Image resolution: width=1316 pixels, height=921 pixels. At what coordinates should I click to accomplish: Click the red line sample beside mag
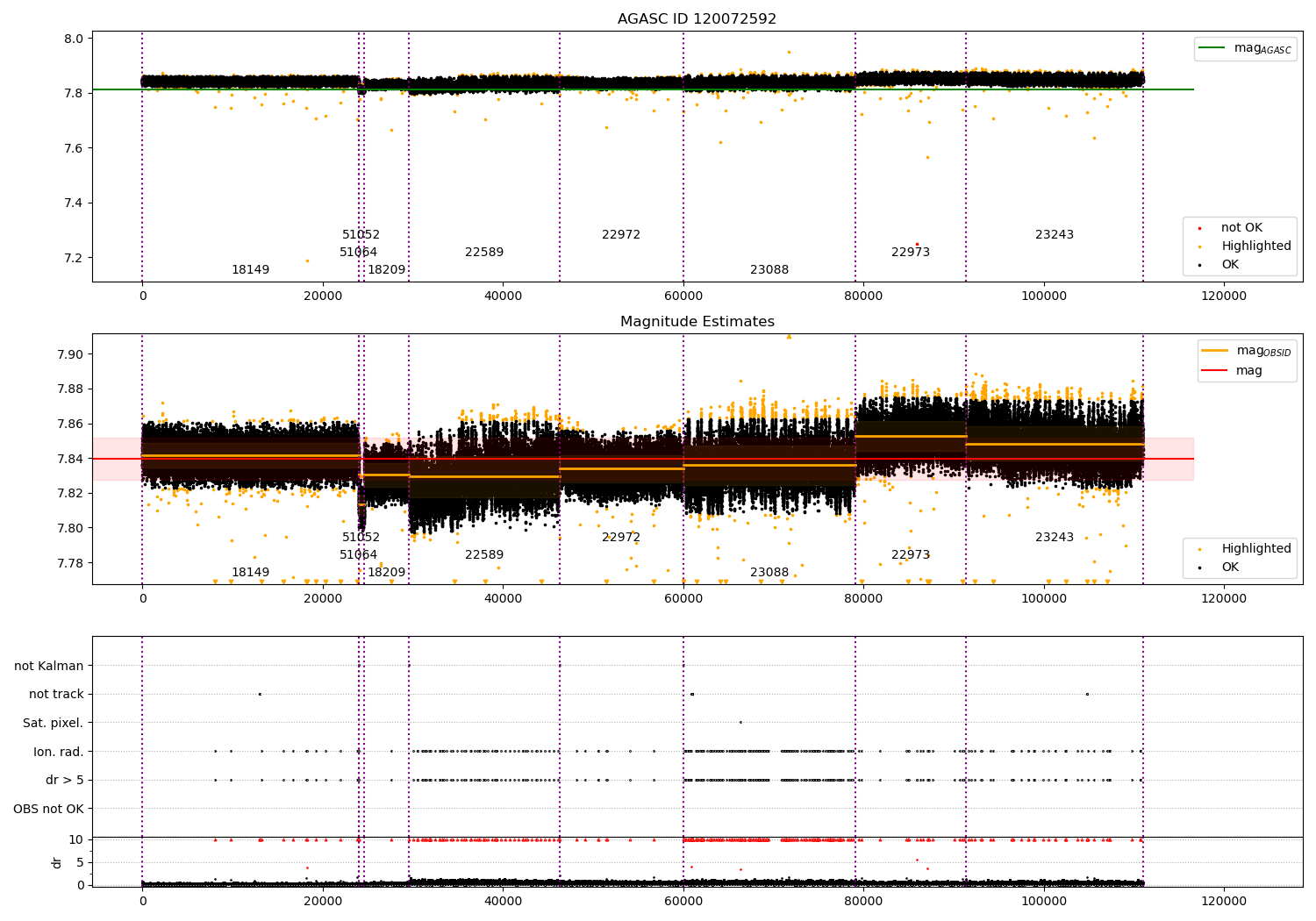[1215, 371]
